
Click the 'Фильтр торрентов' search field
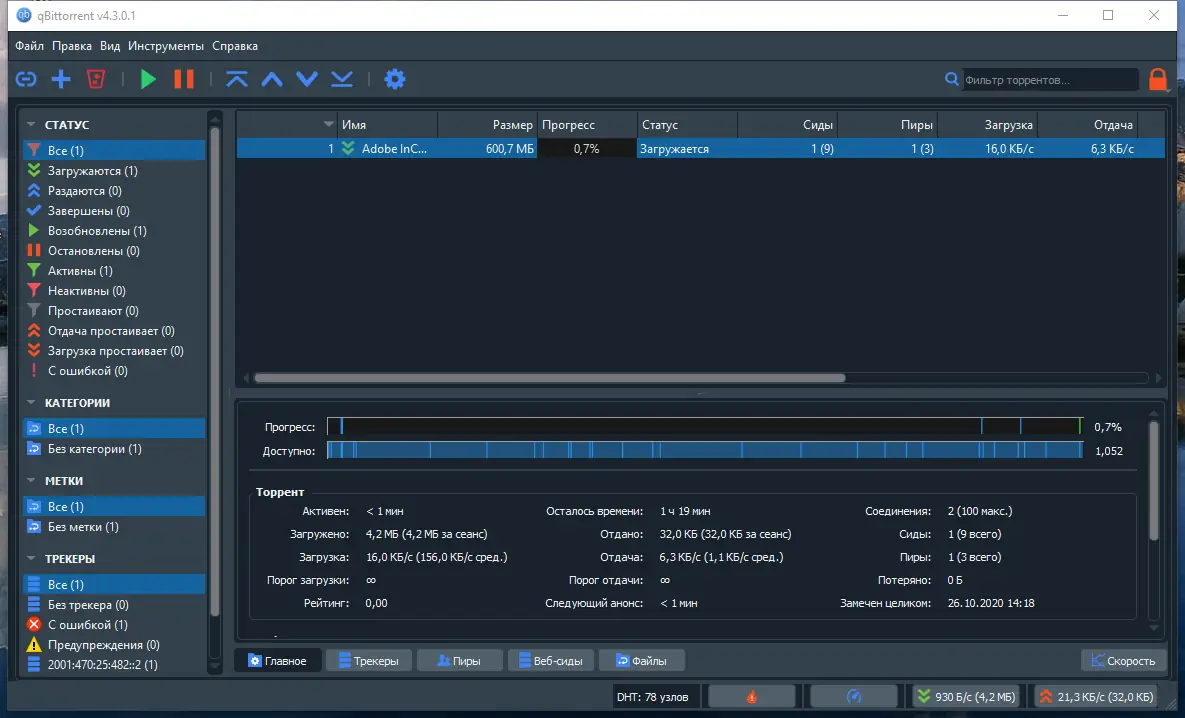(x=1050, y=79)
